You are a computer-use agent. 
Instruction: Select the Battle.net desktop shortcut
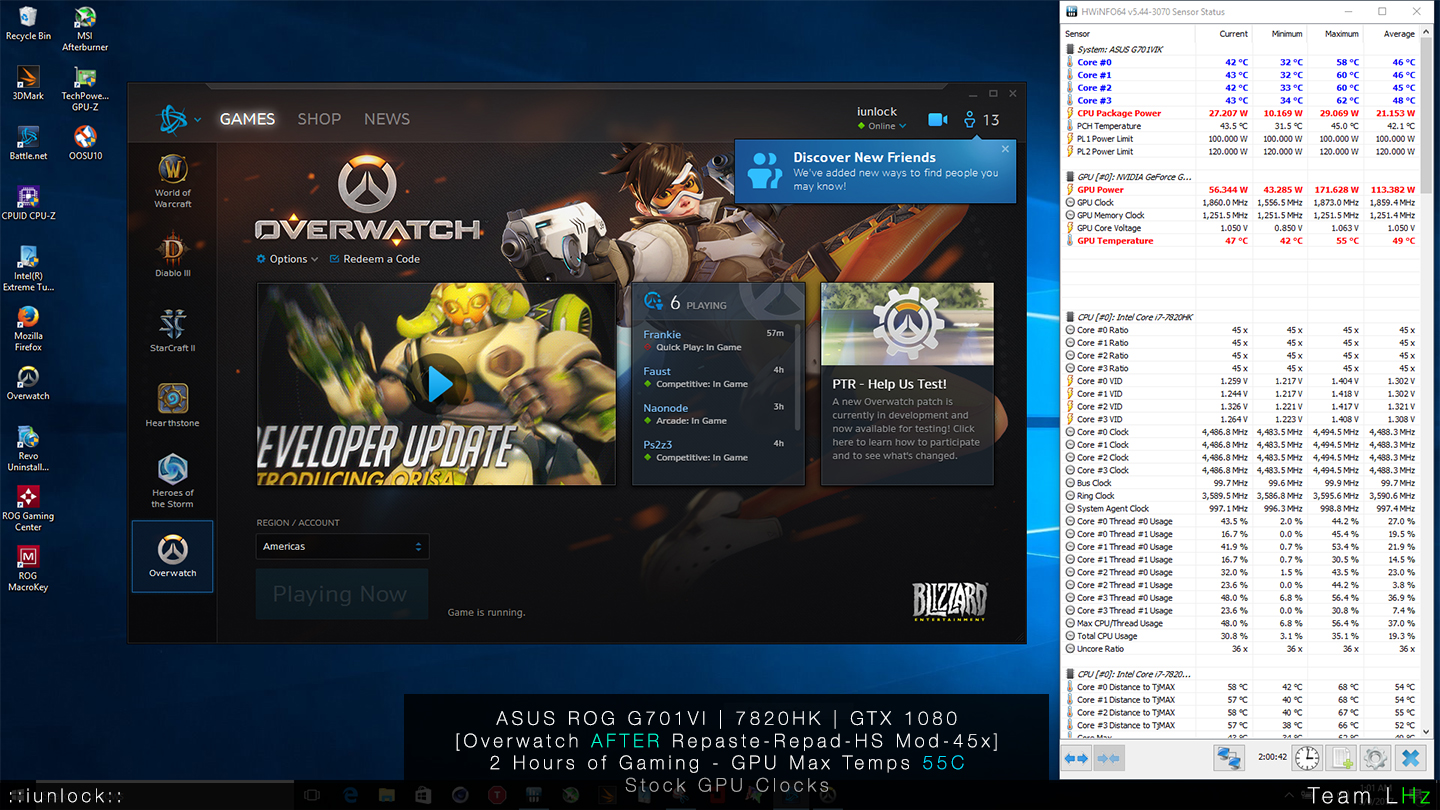pos(28,142)
